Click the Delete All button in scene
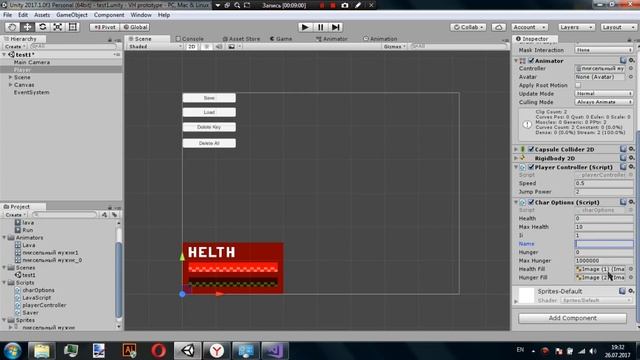The width and height of the screenshot is (640, 360). pos(209,143)
